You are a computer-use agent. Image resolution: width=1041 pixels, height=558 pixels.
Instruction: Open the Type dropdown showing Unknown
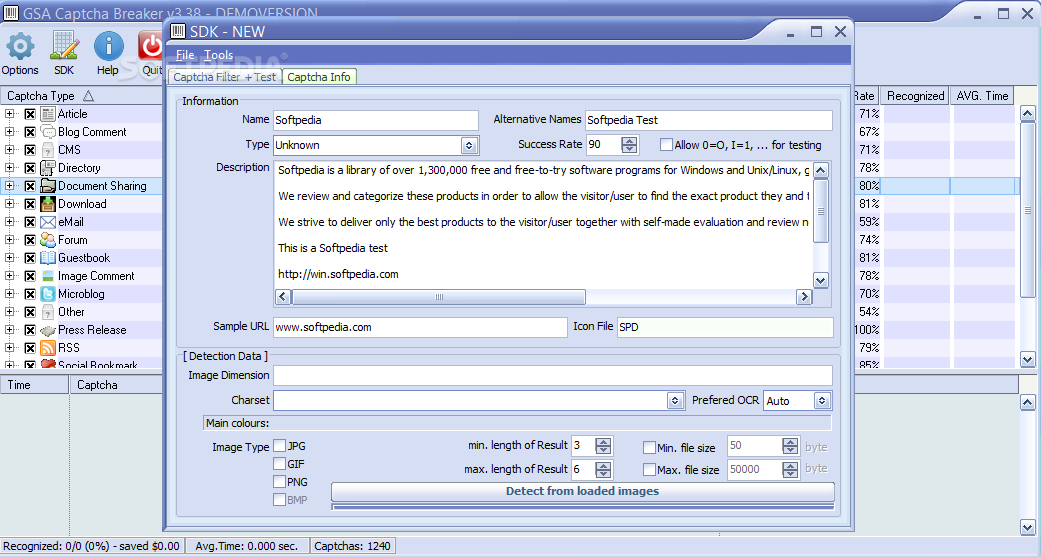point(469,145)
